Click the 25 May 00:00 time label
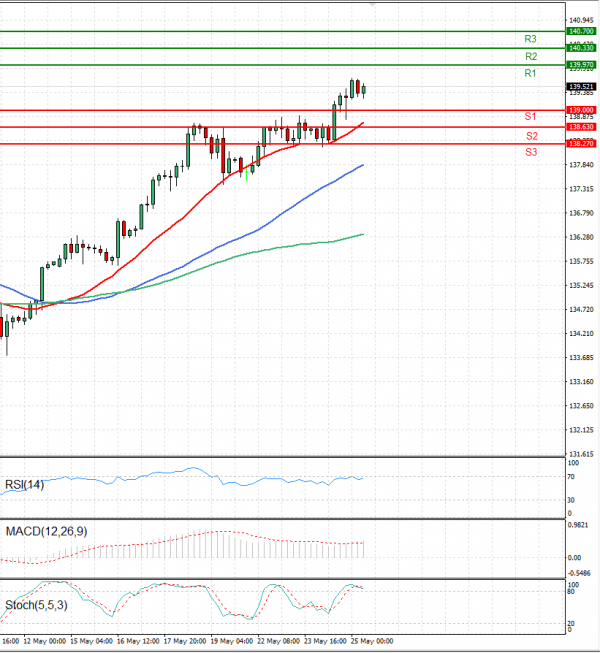 click(x=372, y=641)
